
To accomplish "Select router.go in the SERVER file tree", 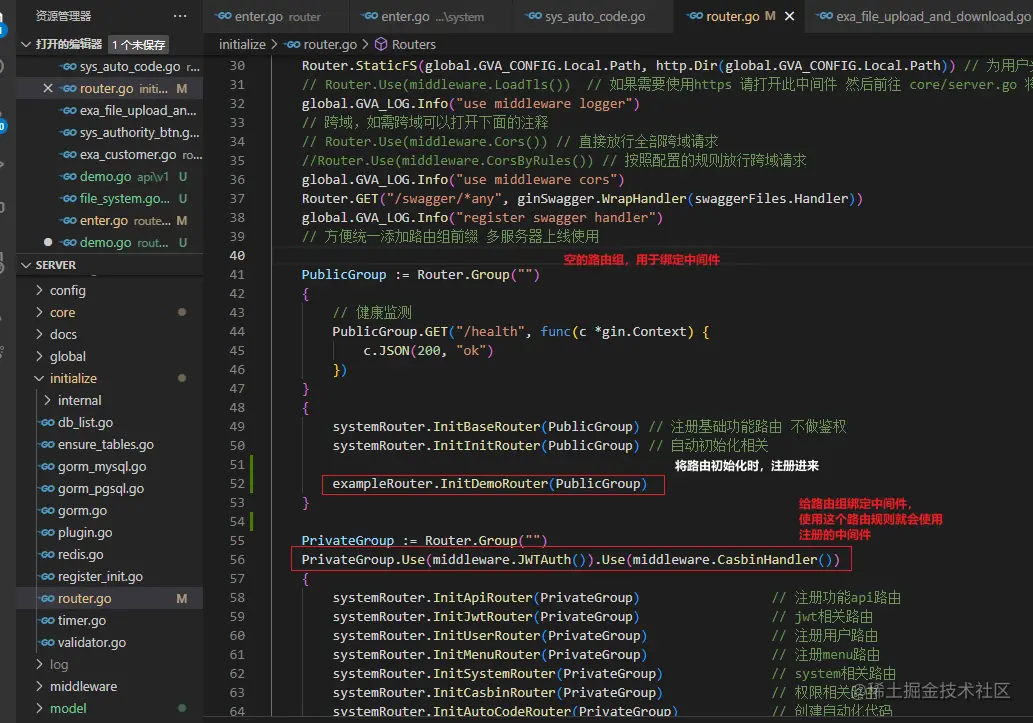I will click(x=109, y=598).
